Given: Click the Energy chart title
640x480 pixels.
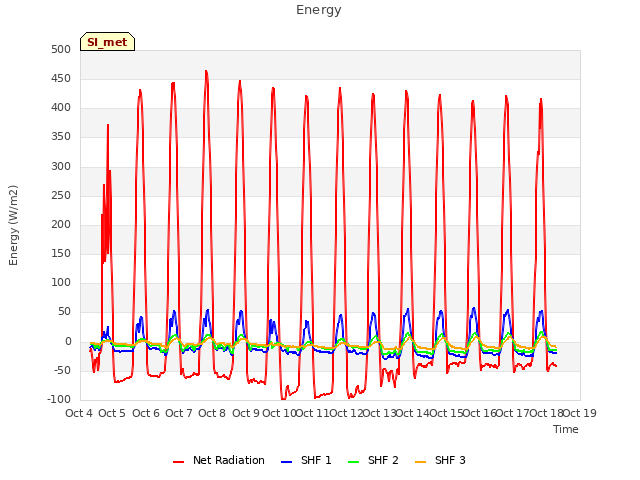Looking at the screenshot, I should (319, 10).
